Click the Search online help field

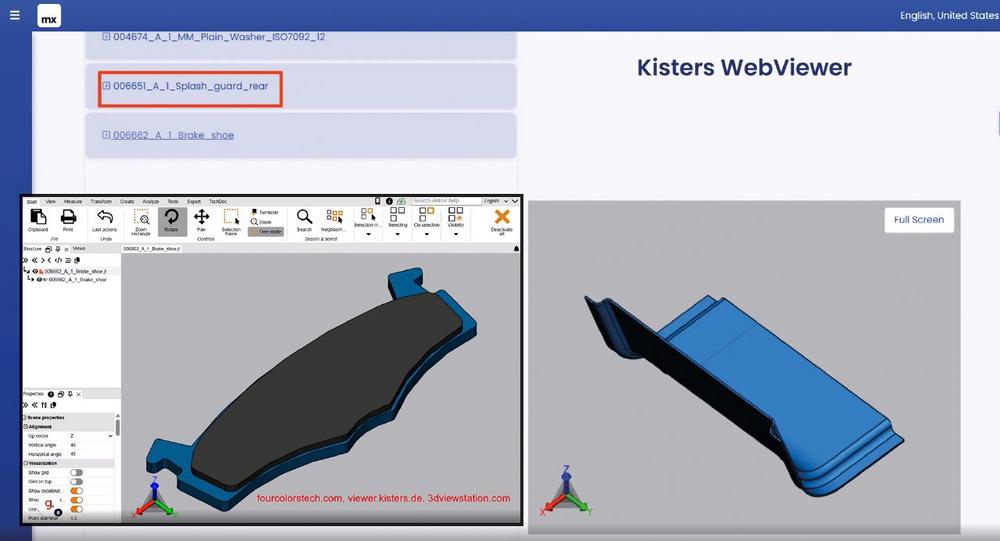[446, 201]
